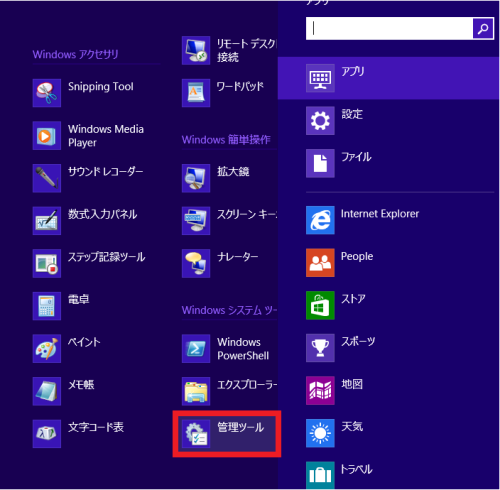Select 設定 search category

click(388, 121)
